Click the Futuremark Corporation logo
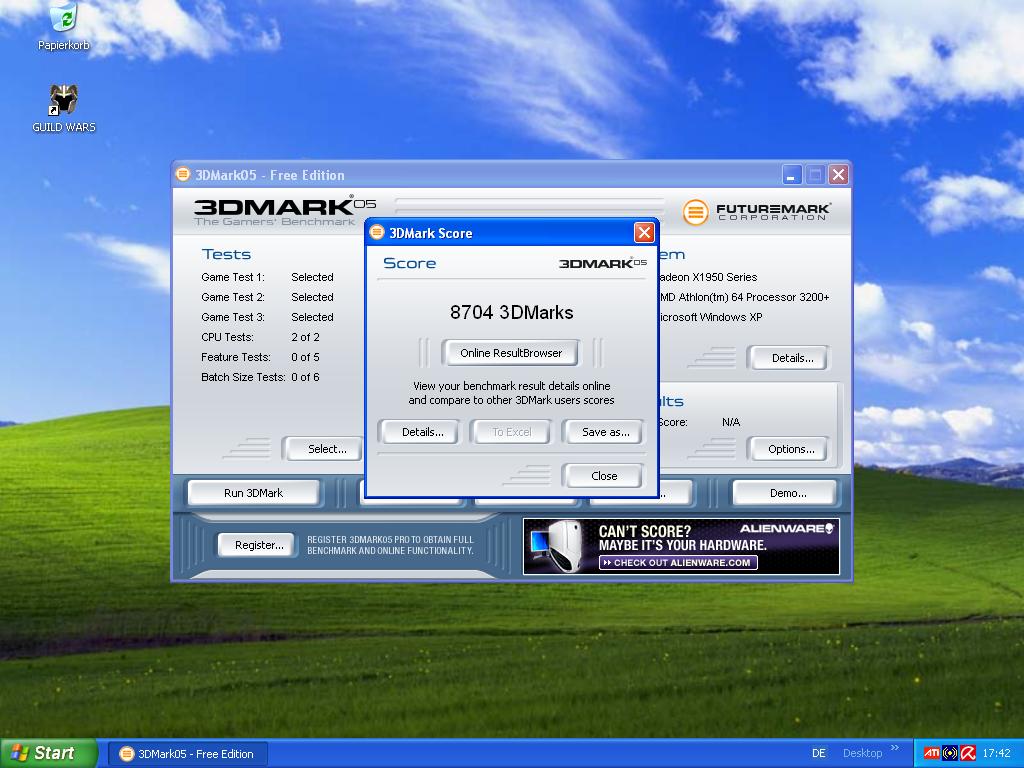Screen dimensions: 1024x768 [756, 212]
